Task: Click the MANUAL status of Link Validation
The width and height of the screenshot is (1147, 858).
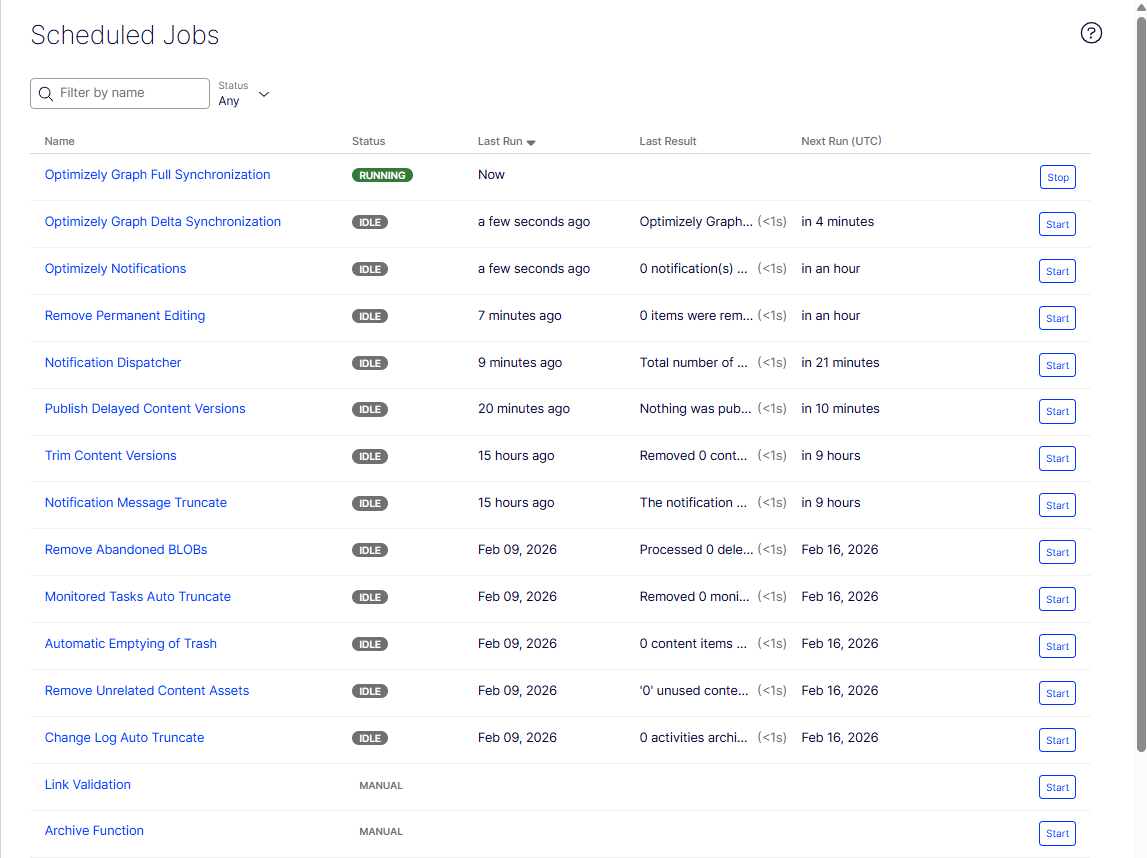Action: click(x=381, y=785)
